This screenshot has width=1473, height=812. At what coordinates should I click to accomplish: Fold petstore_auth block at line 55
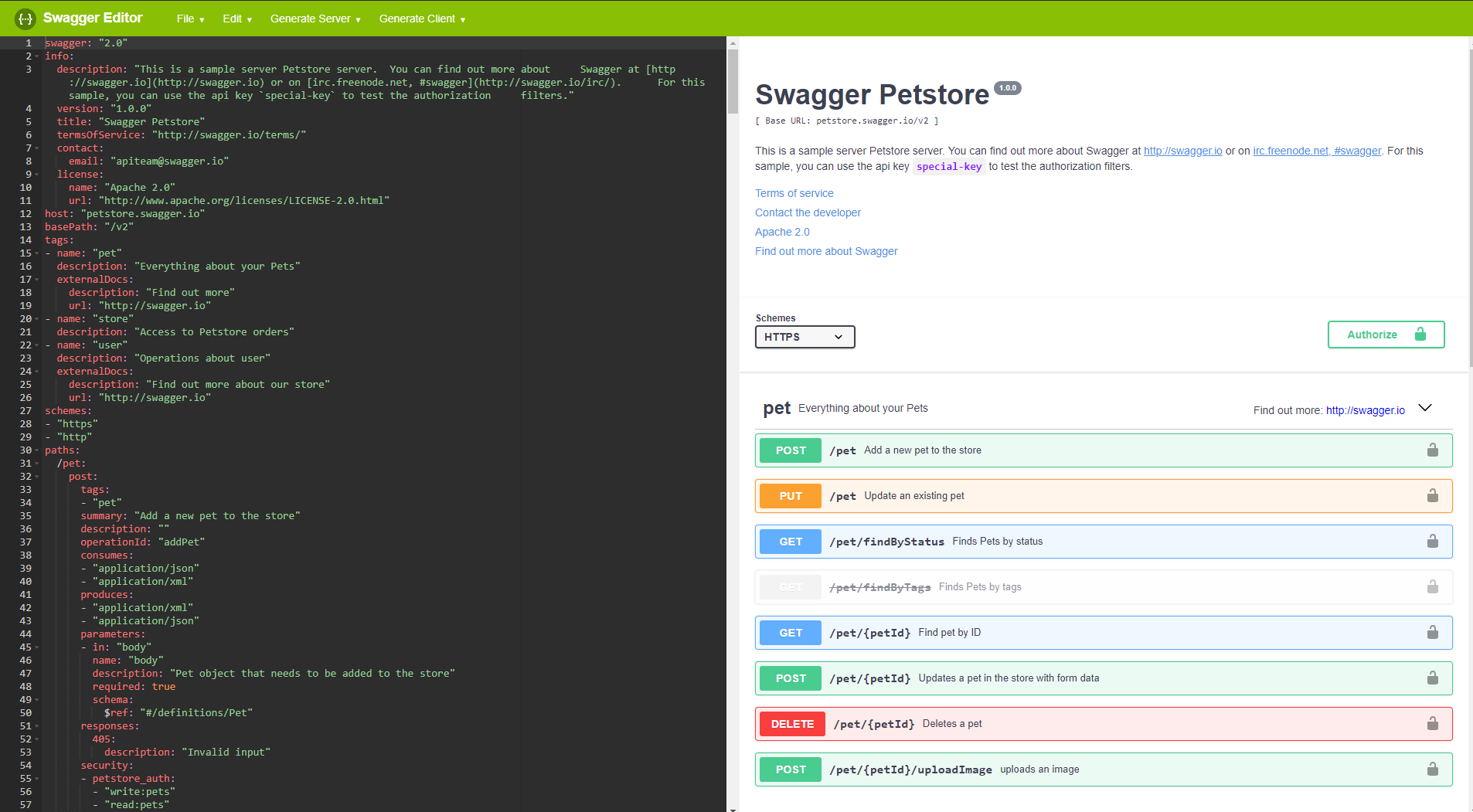click(36, 779)
